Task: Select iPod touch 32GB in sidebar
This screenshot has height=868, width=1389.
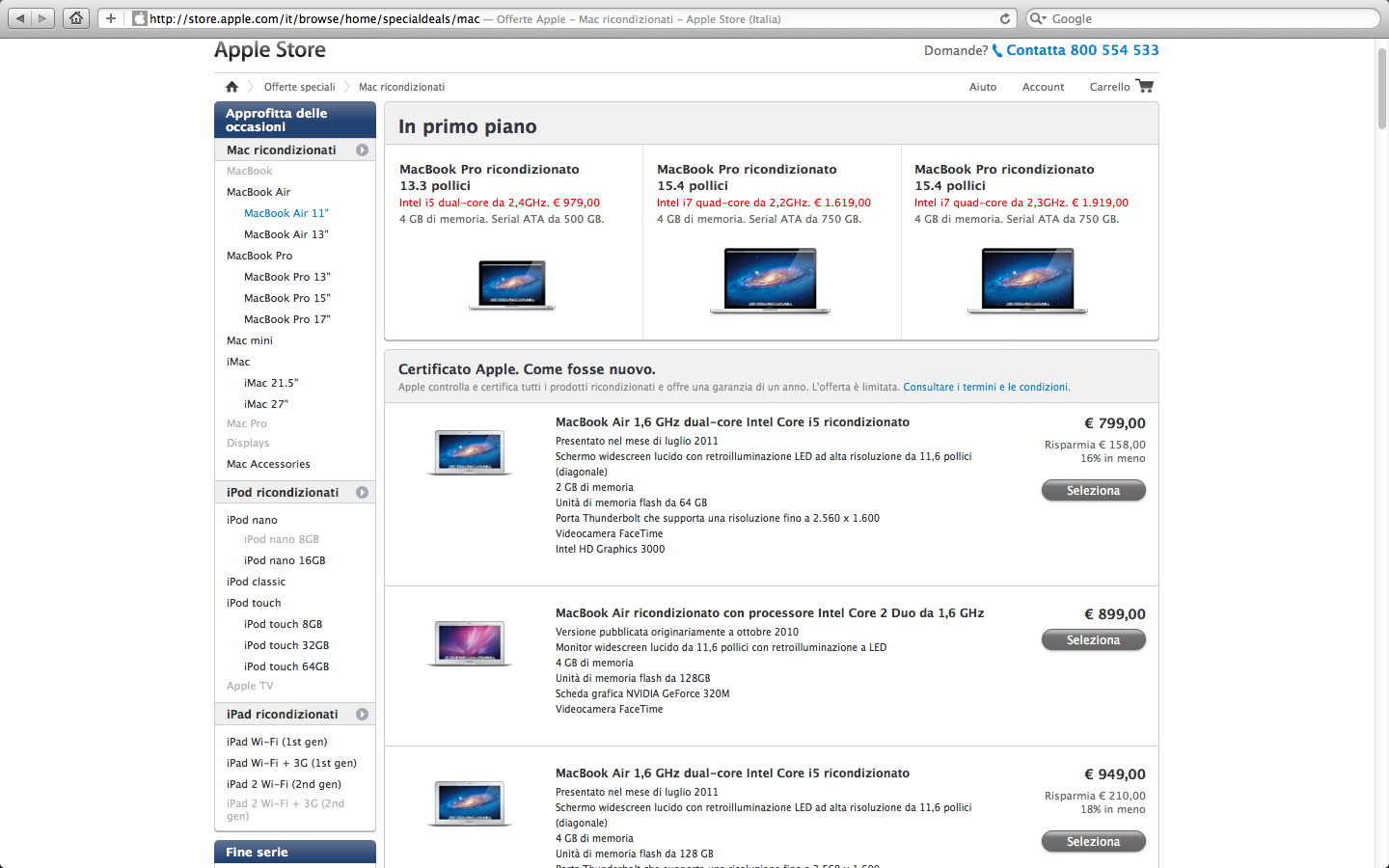Action: pos(286,645)
